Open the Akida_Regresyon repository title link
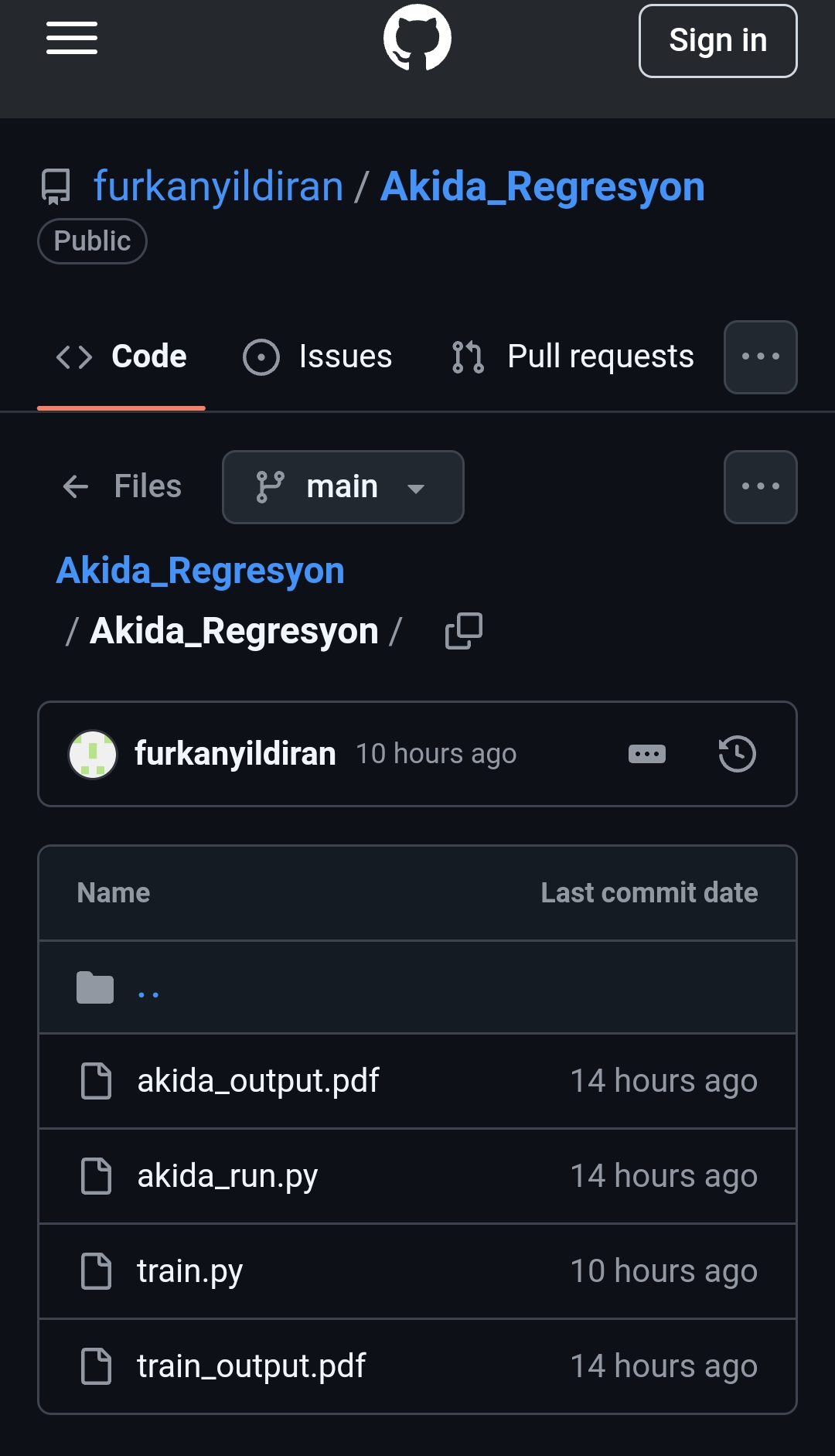The image size is (835, 1456). point(542,187)
